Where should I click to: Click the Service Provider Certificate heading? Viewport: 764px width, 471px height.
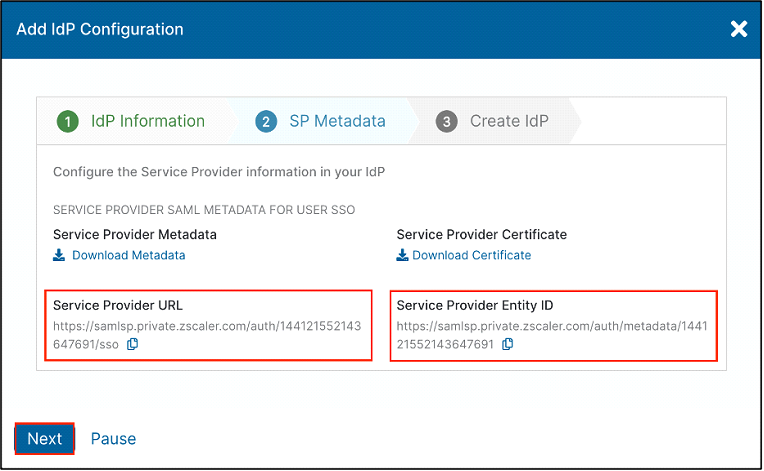(481, 234)
